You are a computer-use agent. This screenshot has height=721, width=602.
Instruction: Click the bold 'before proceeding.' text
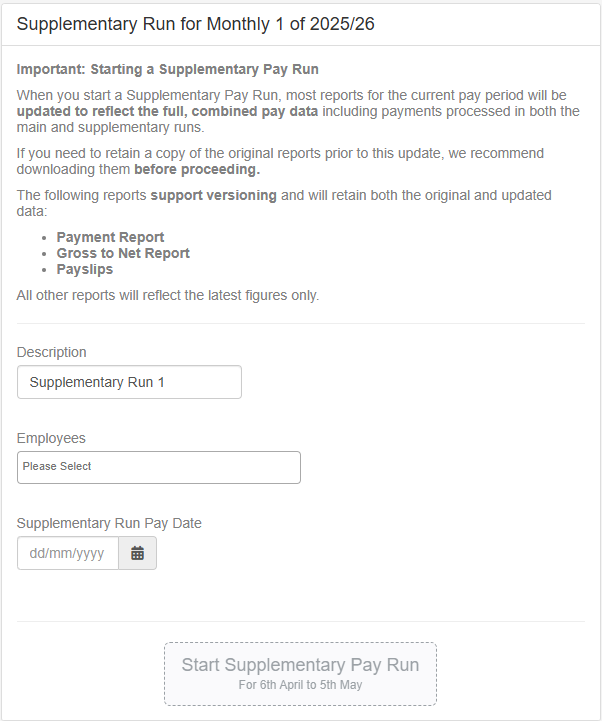coord(197,169)
